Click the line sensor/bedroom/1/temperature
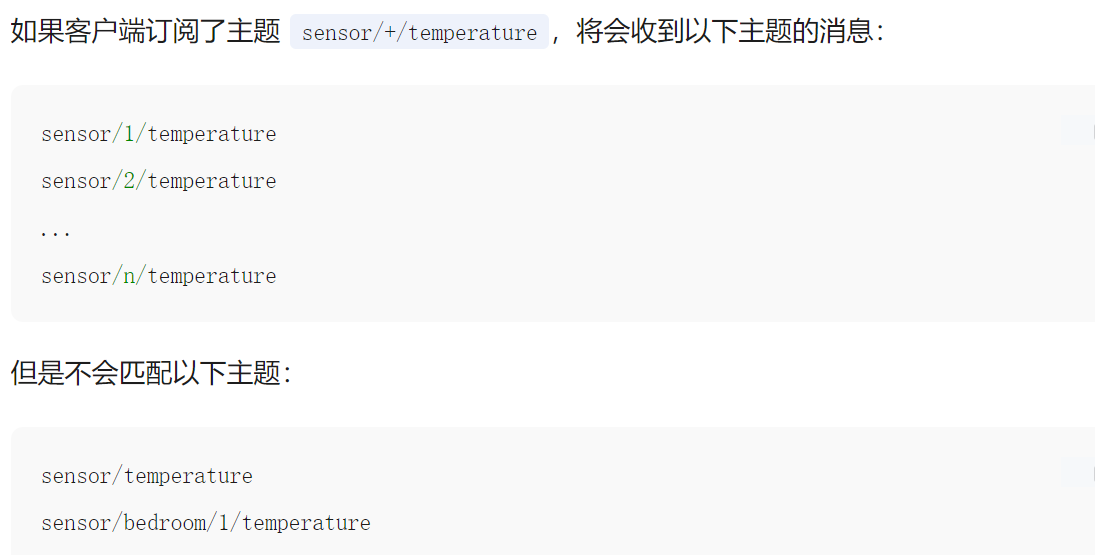 pyautogui.click(x=205, y=523)
